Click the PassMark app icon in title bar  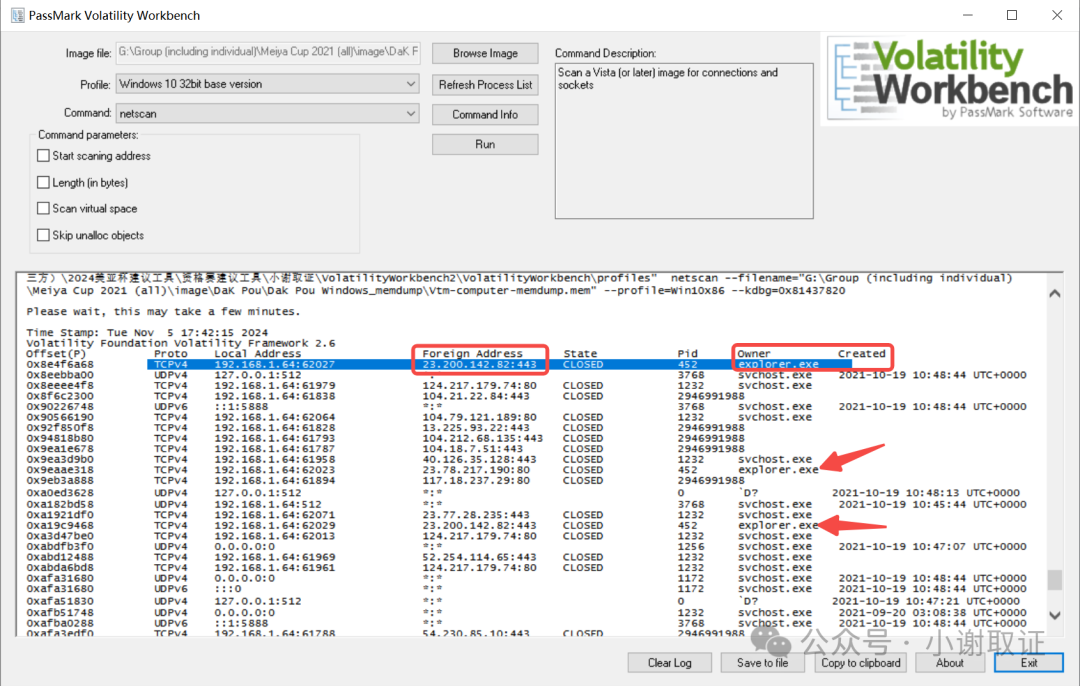[x=17, y=15]
